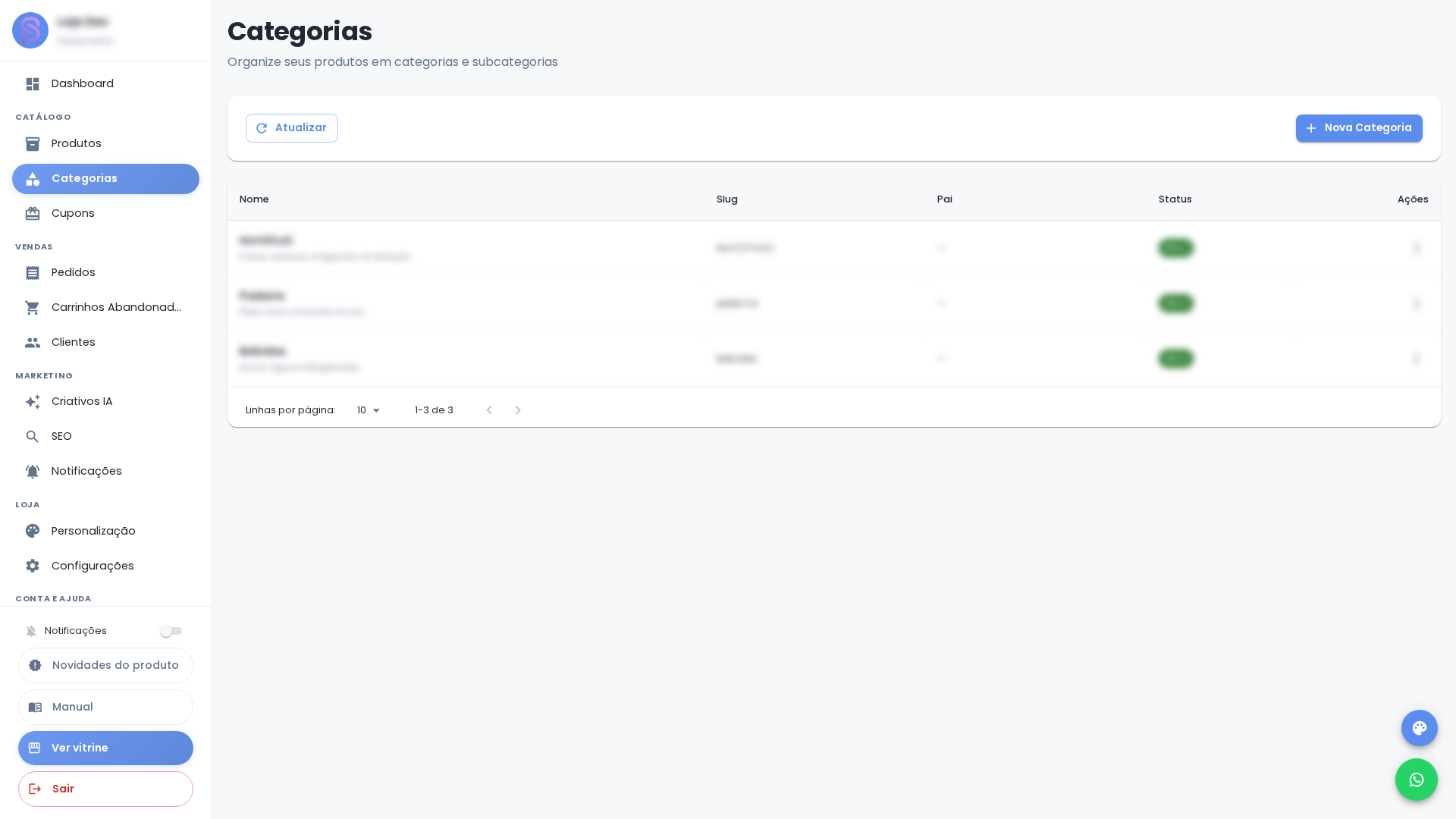Open the WhatsApp support chat button

tap(1417, 780)
